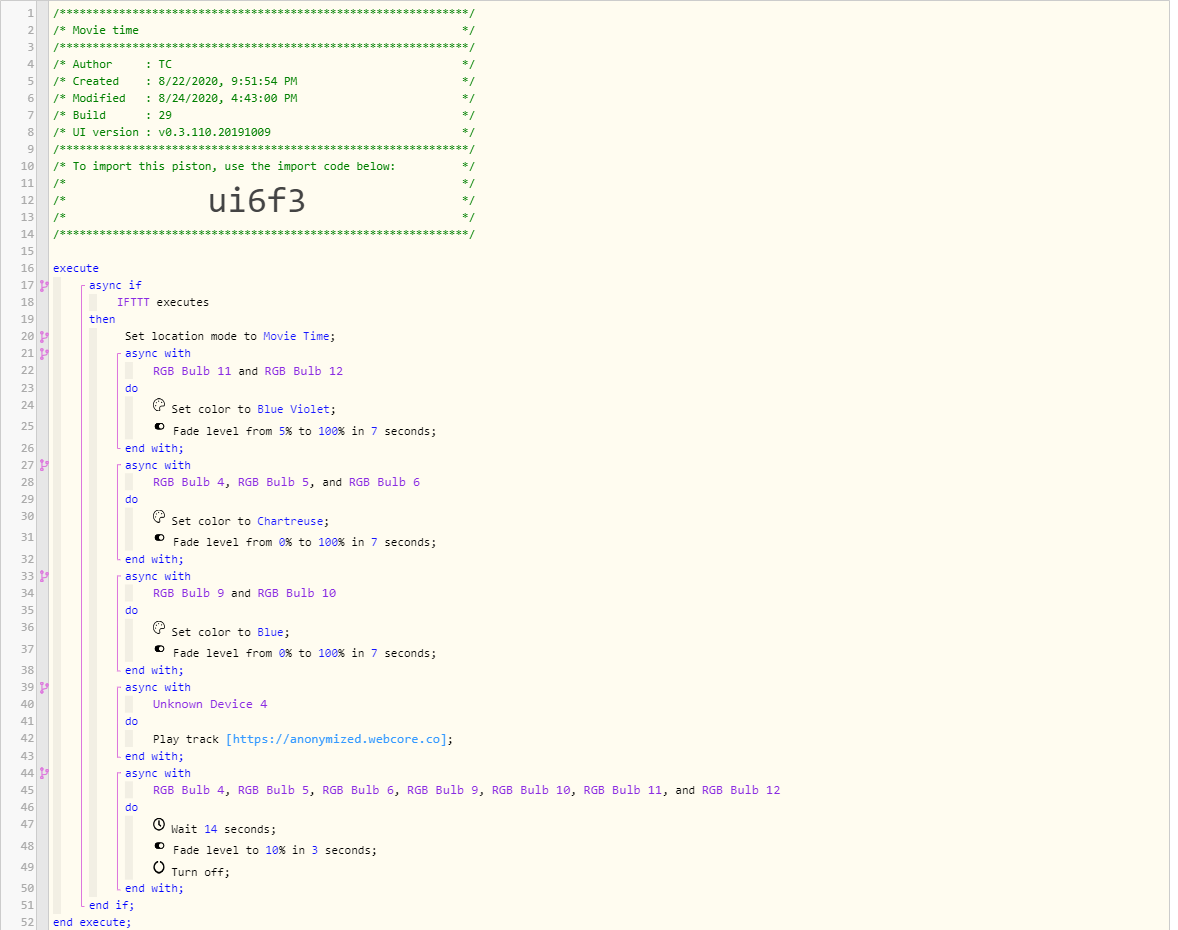Click the 5% start level value
This screenshot has height=930, width=1178.
point(285,431)
